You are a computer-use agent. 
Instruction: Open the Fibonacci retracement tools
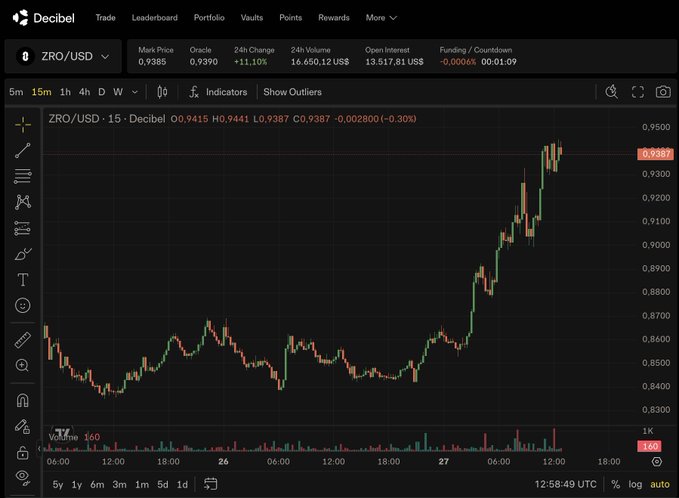pos(23,176)
